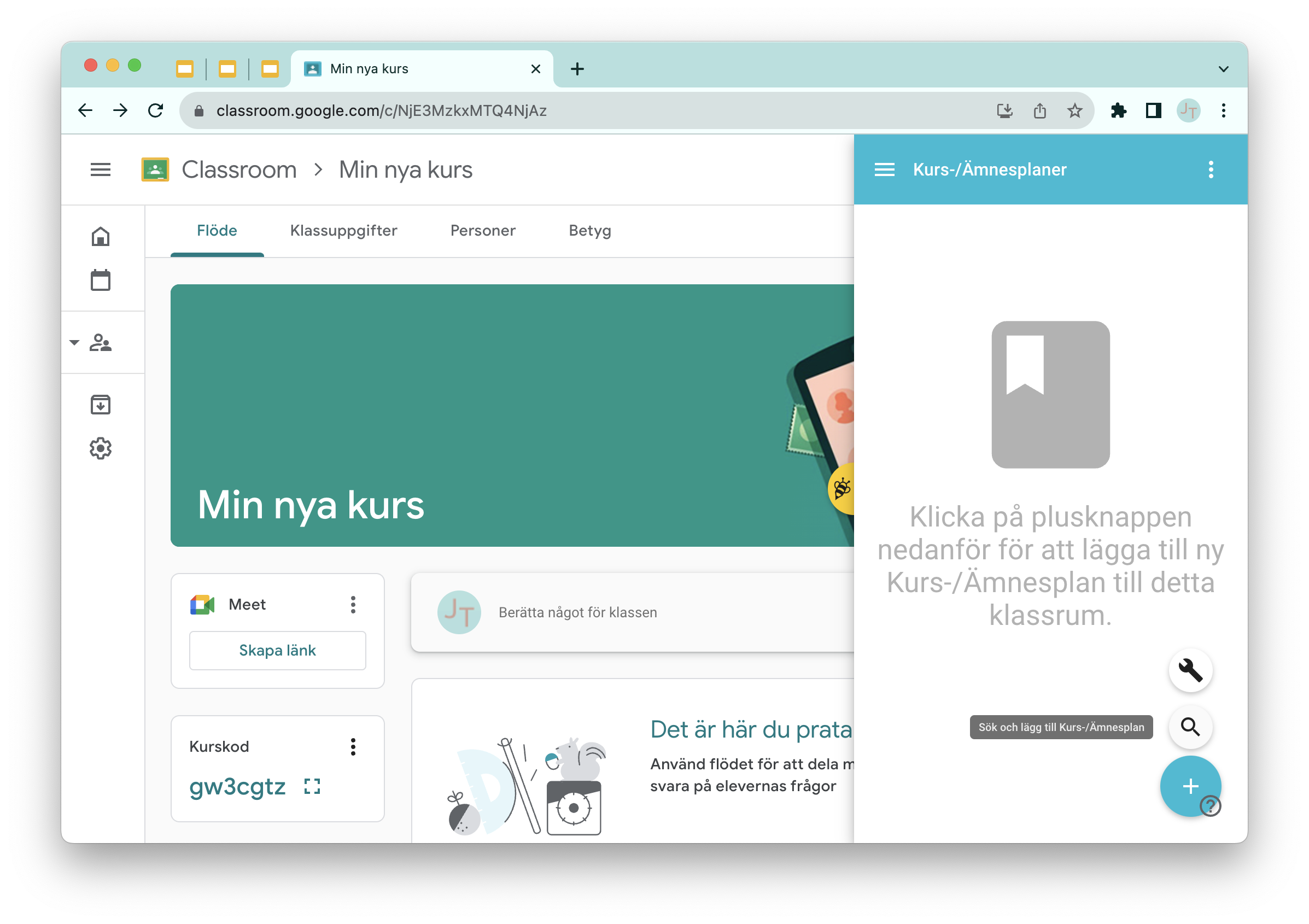The width and height of the screenshot is (1309, 924).
Task: Click the plus button to add Kurs-/Ämnesplan
Action: 1190,787
